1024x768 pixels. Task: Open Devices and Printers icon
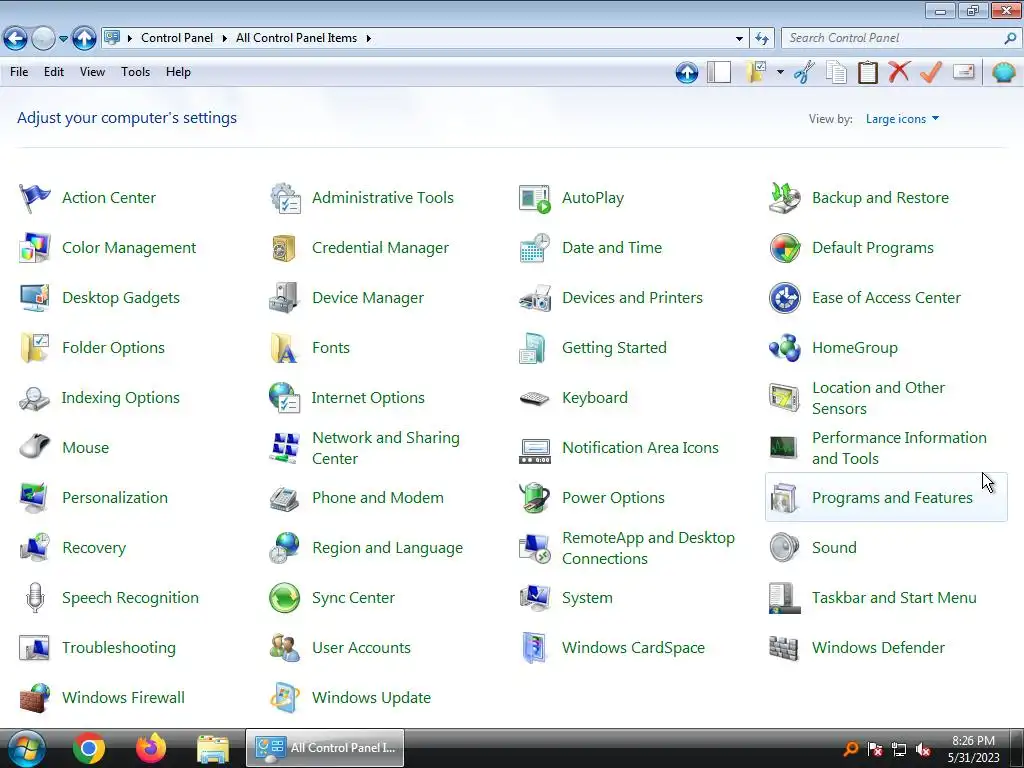tap(535, 298)
